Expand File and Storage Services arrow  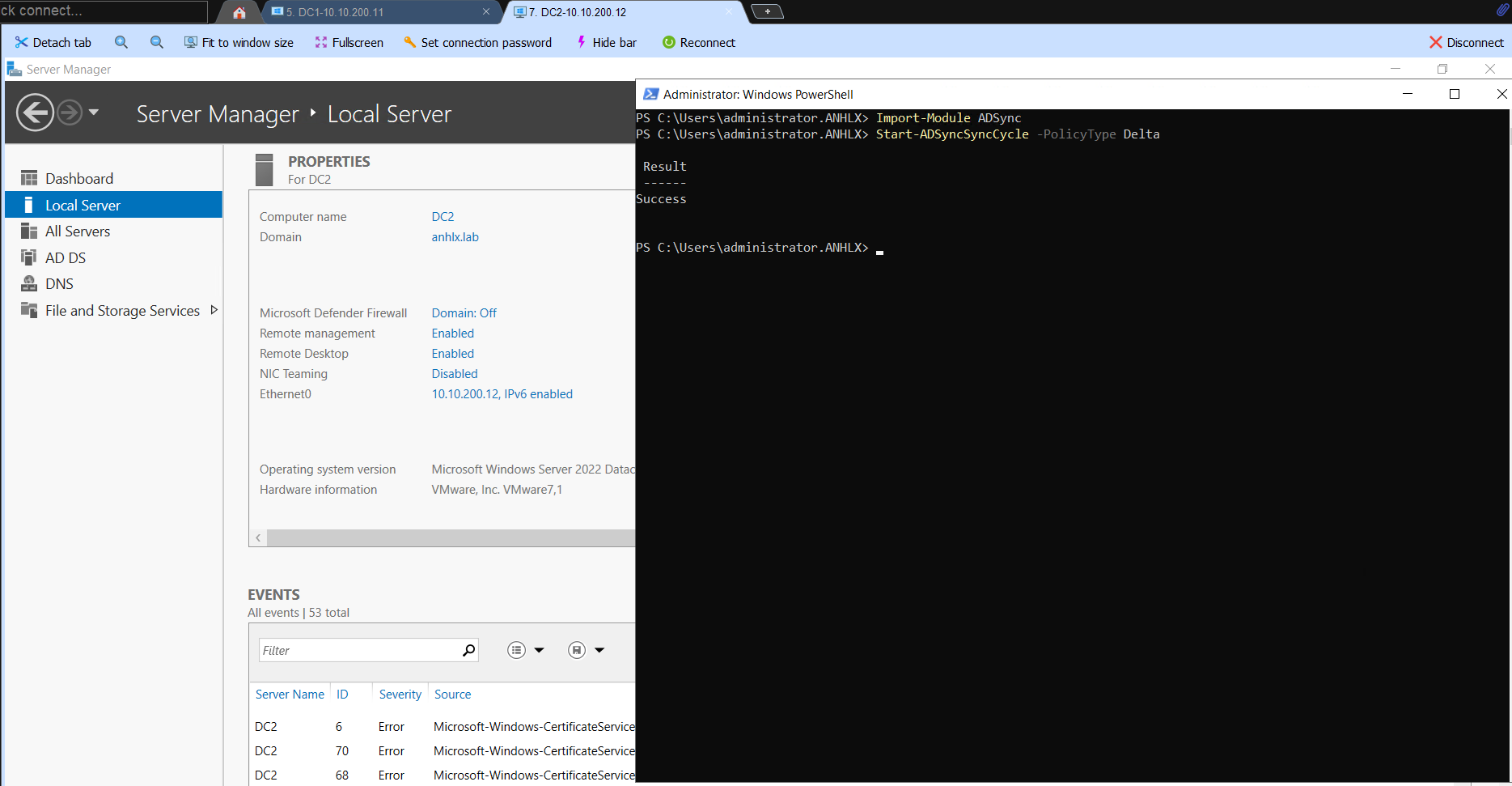pos(214,310)
